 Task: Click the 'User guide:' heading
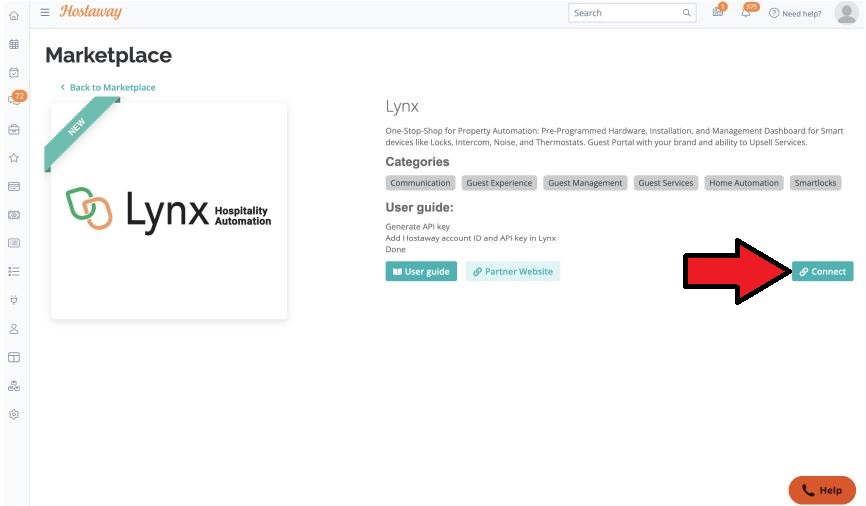click(419, 208)
